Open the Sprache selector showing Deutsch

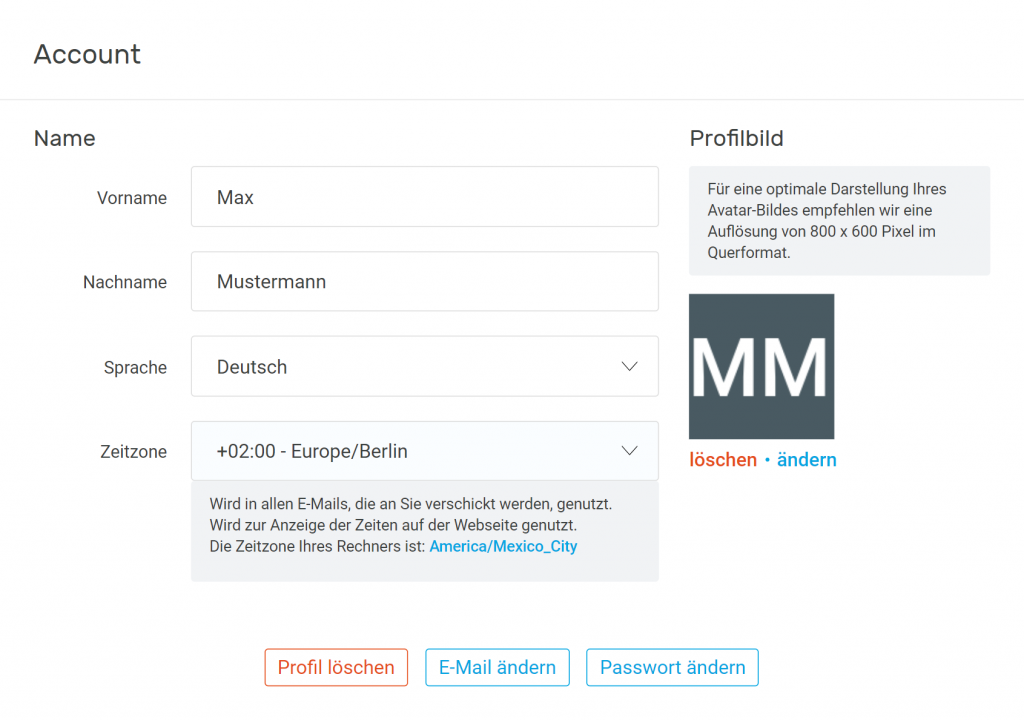click(x=424, y=367)
